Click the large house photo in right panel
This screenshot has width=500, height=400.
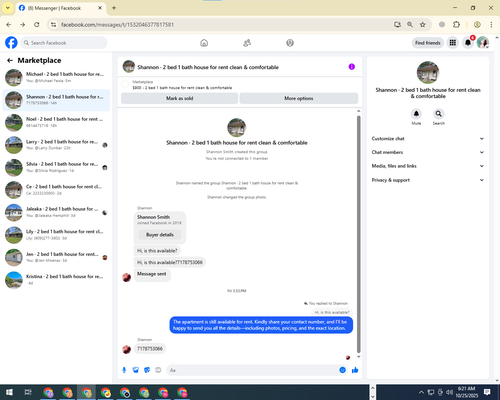tap(428, 72)
